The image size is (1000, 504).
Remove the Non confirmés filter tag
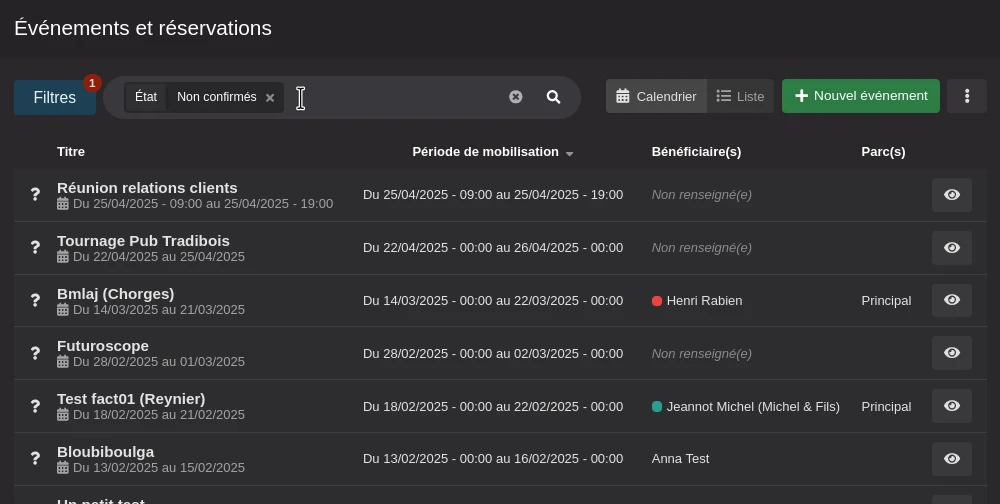pos(270,98)
